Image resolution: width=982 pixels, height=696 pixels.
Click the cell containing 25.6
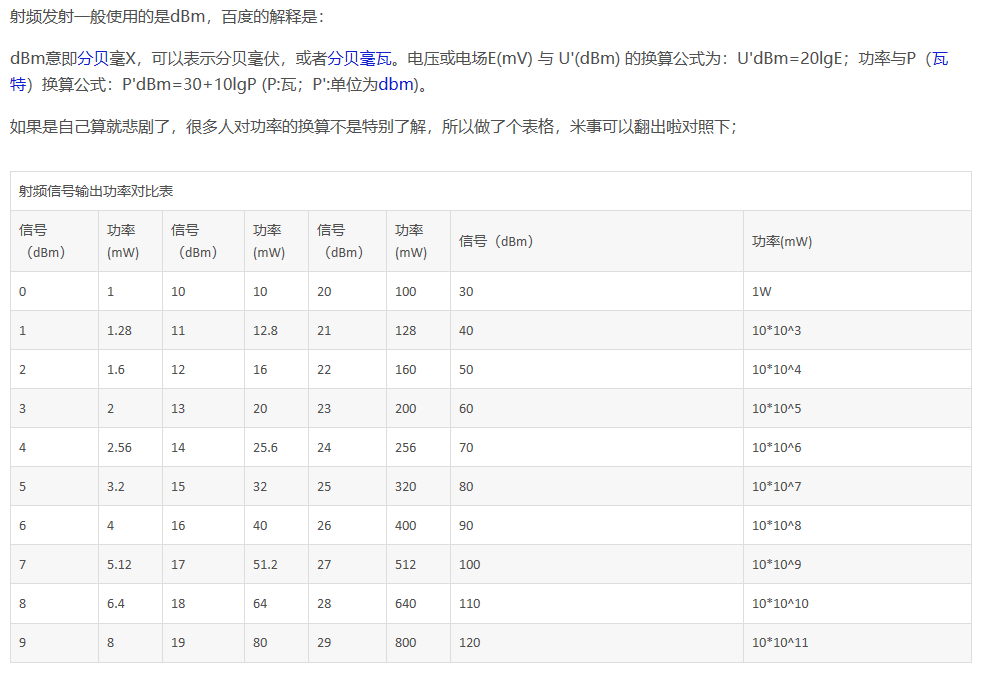(264, 447)
